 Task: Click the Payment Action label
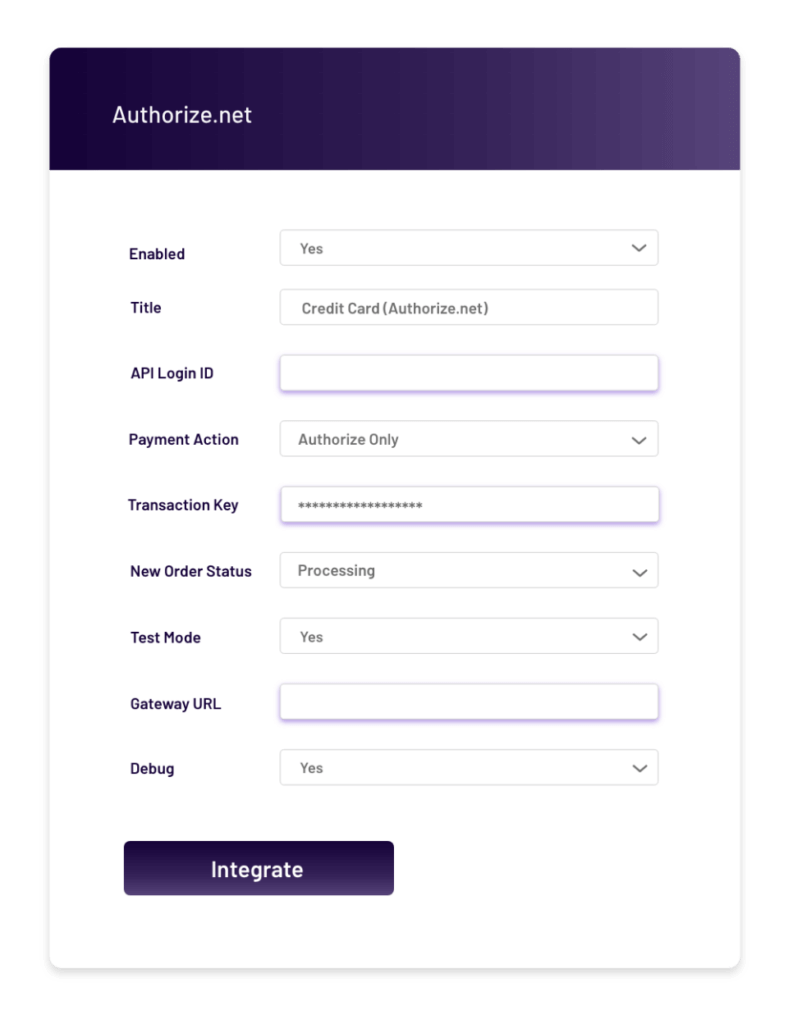tap(183, 440)
